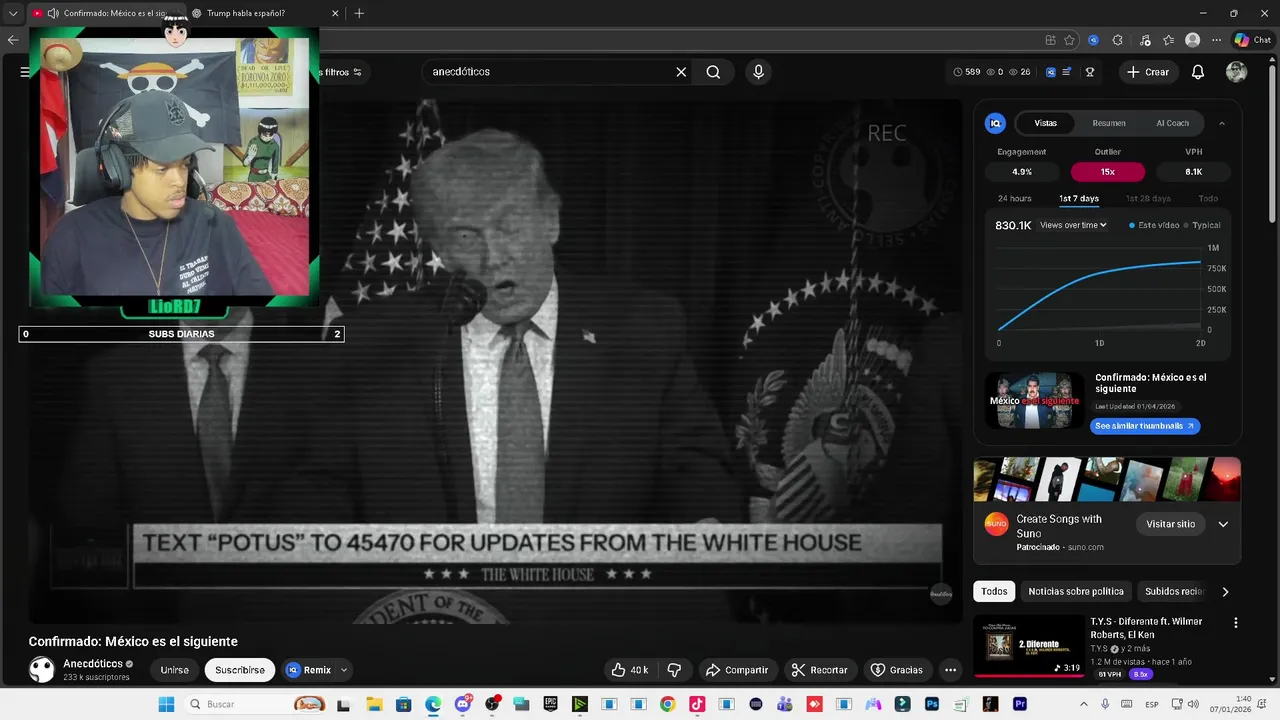Open T.Y.S Diferente video thumbnail
Image resolution: width=1280 pixels, height=720 pixels.
tap(1028, 646)
